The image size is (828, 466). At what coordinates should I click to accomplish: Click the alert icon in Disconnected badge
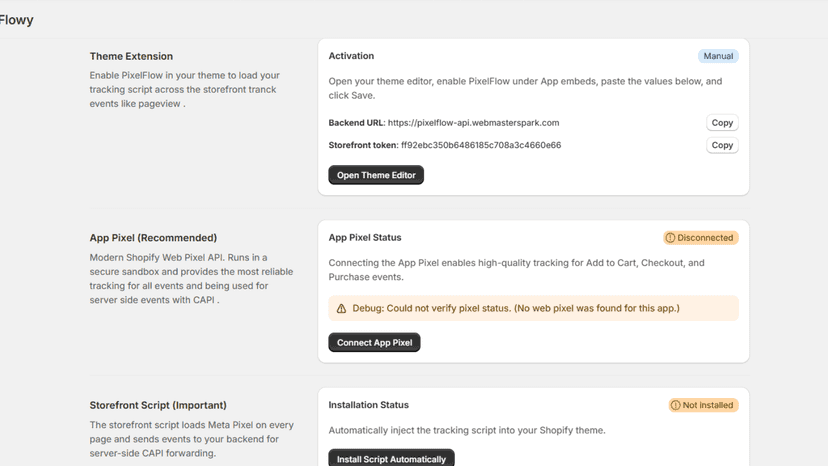click(x=670, y=238)
